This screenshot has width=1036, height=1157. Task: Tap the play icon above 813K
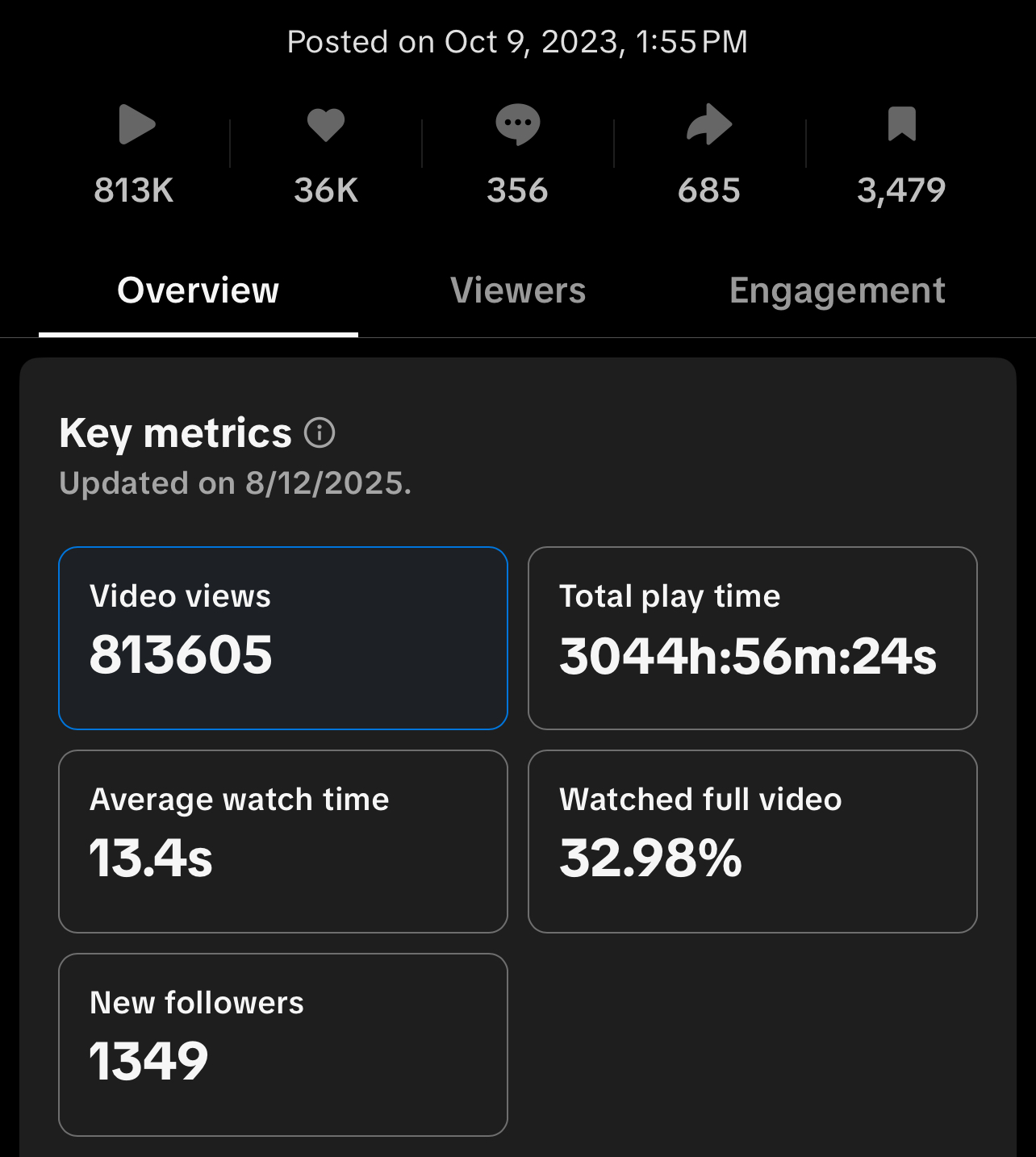click(x=136, y=125)
